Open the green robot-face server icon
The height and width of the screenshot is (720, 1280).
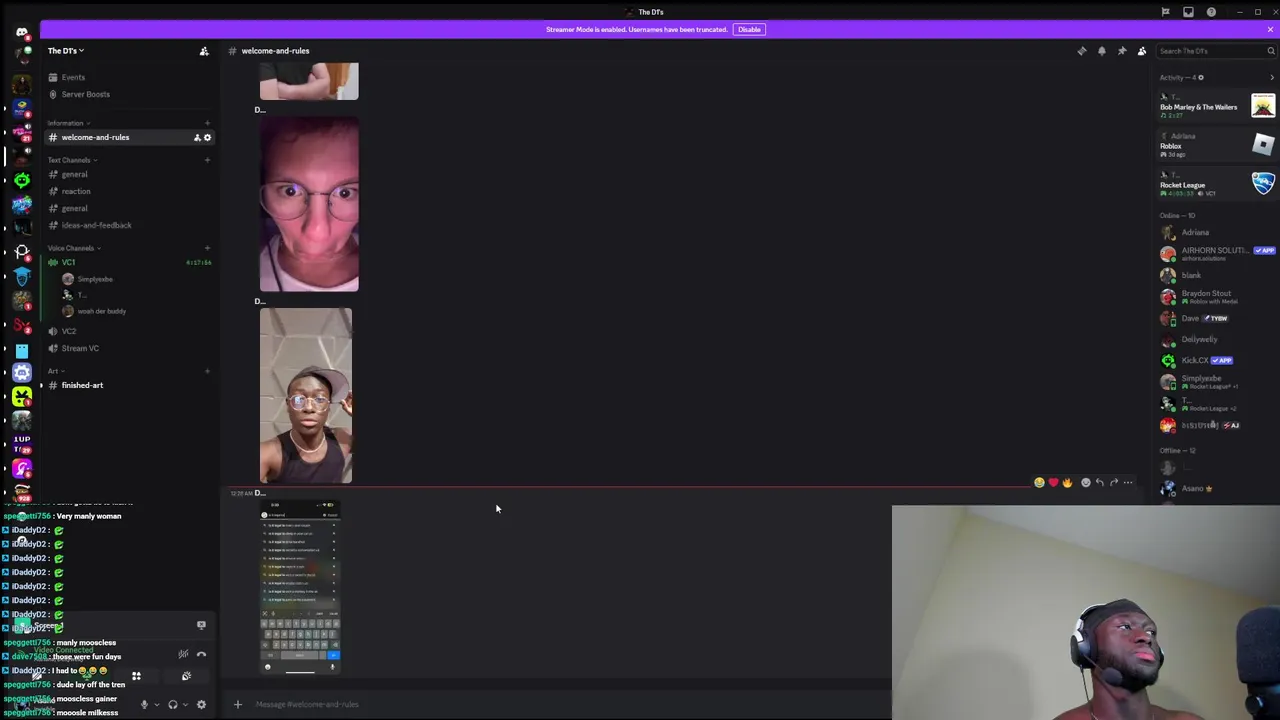coord(22,180)
